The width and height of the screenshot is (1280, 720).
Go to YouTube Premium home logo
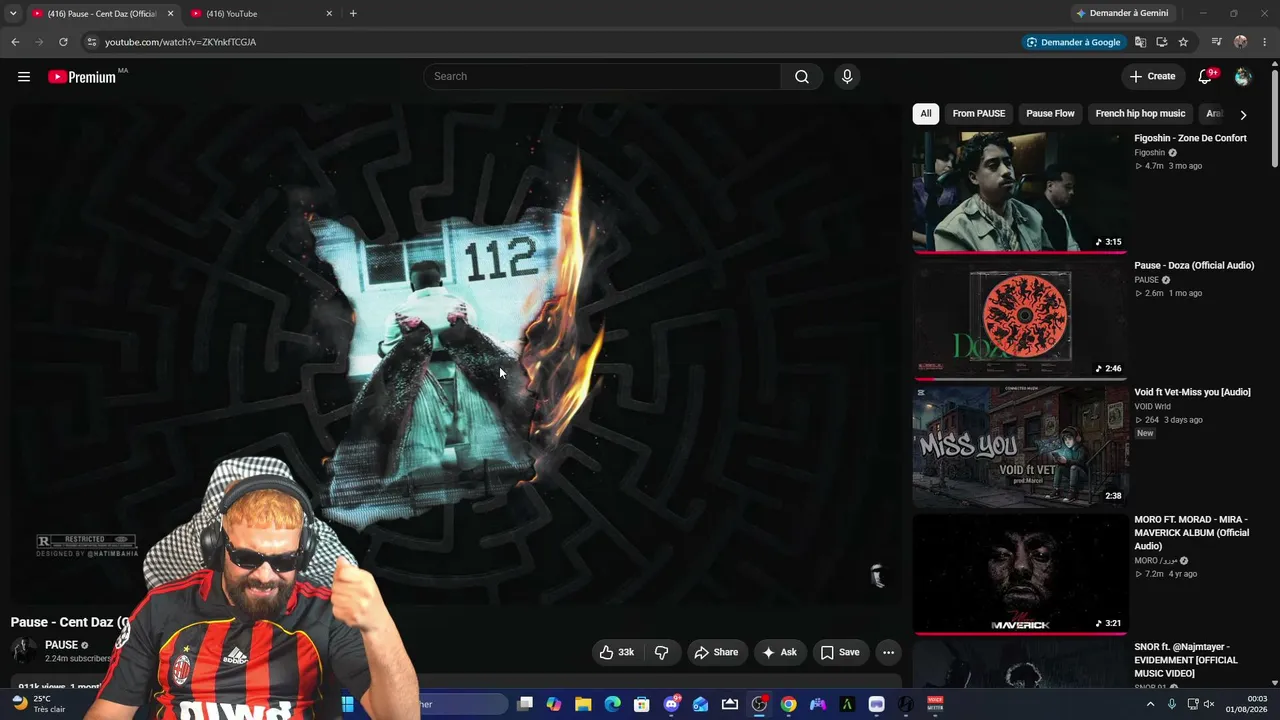[82, 77]
